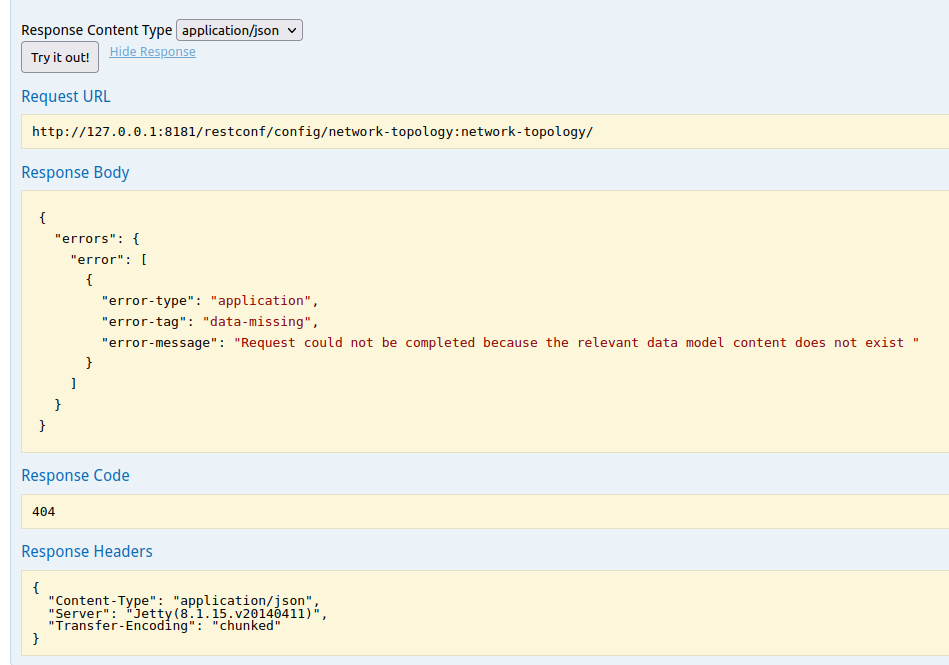Click the "errors" key in response body
Screen dimensions: 949x665
coord(89,238)
